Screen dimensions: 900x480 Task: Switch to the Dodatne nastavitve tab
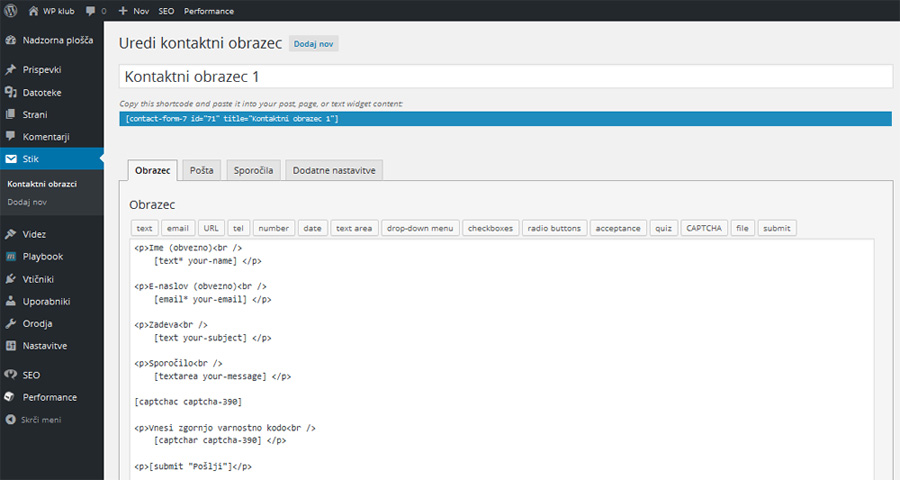coord(333,170)
